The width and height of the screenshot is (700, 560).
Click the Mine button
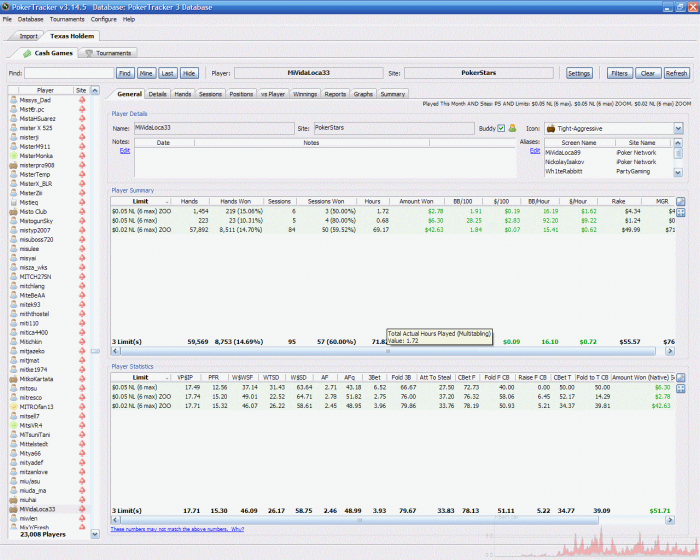point(146,73)
